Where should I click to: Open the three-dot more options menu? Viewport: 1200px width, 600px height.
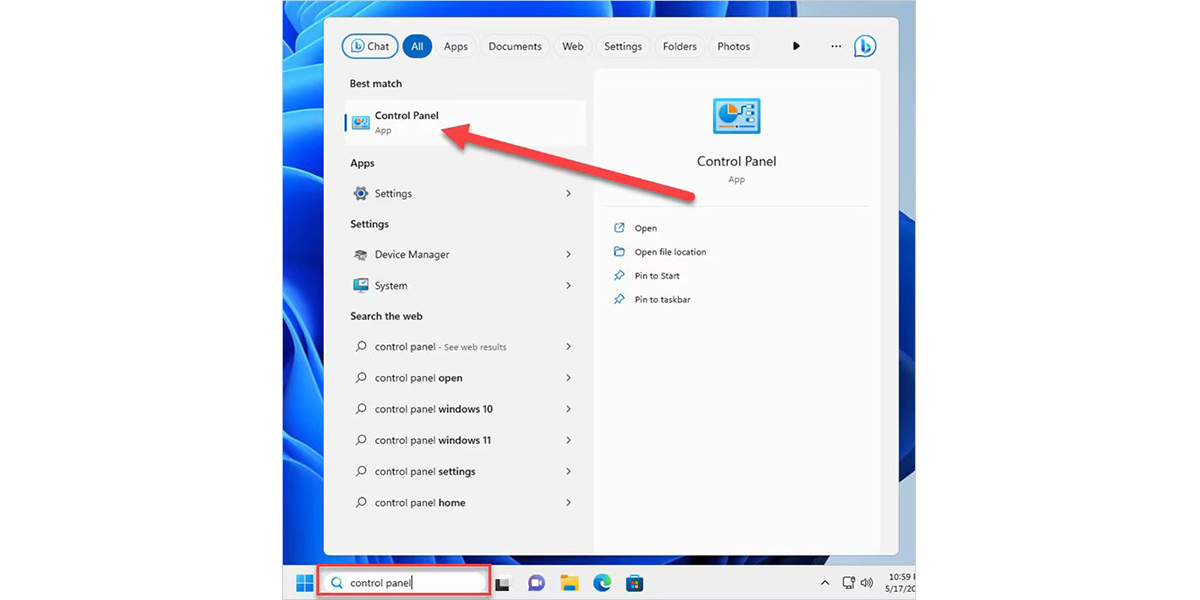tap(836, 46)
